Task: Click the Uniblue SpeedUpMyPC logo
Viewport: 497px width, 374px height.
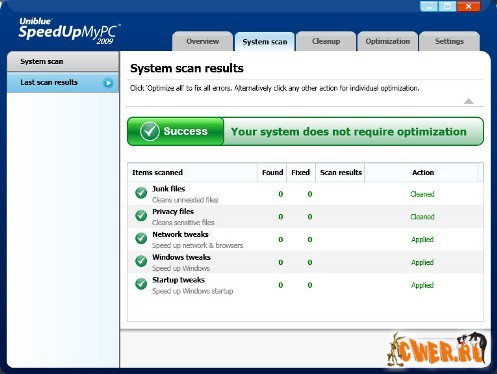Action: (69, 31)
